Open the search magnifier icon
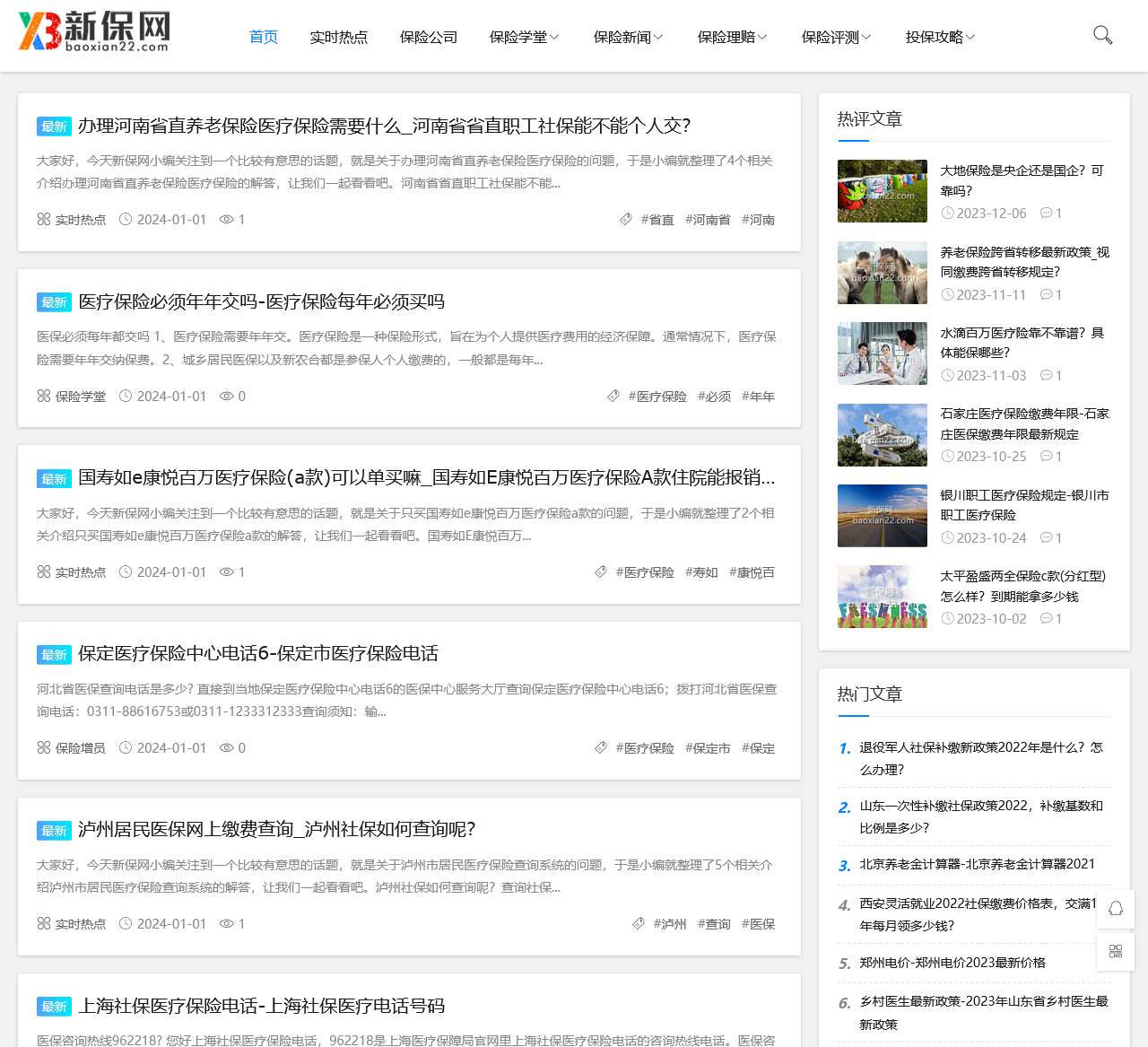The height and width of the screenshot is (1047, 1148). pos(1102,36)
